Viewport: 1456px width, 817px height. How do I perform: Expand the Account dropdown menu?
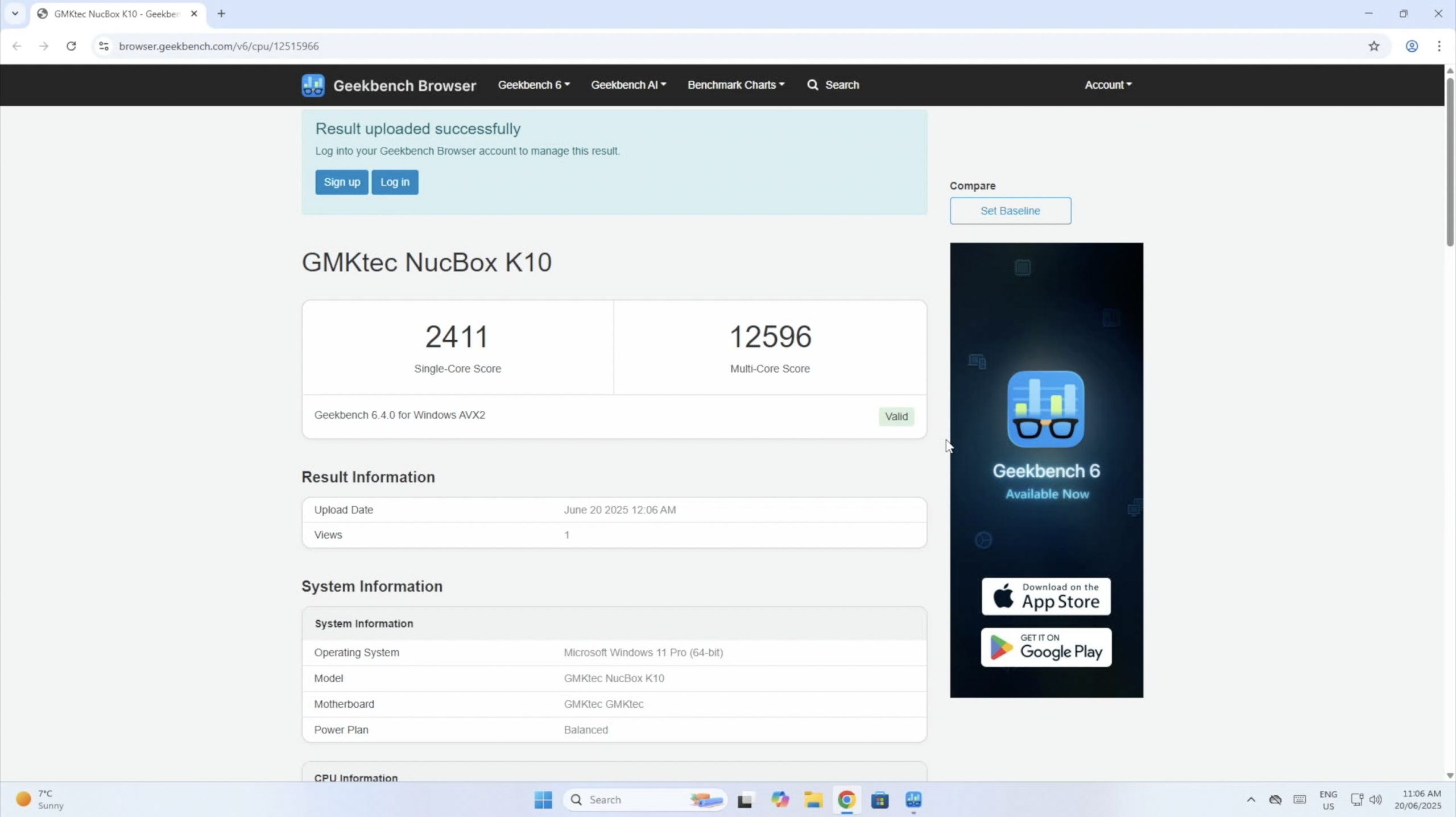[1107, 85]
